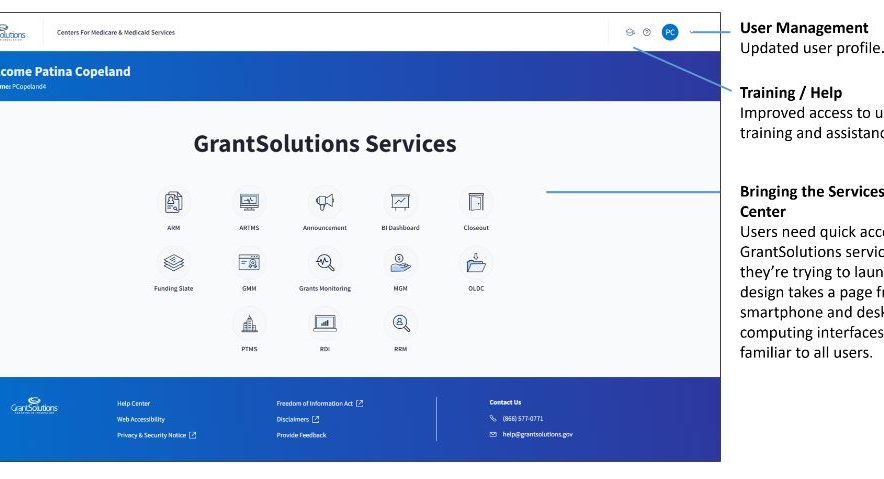884x479 pixels.
Task: Open the MGM service icon
Action: pos(400,263)
